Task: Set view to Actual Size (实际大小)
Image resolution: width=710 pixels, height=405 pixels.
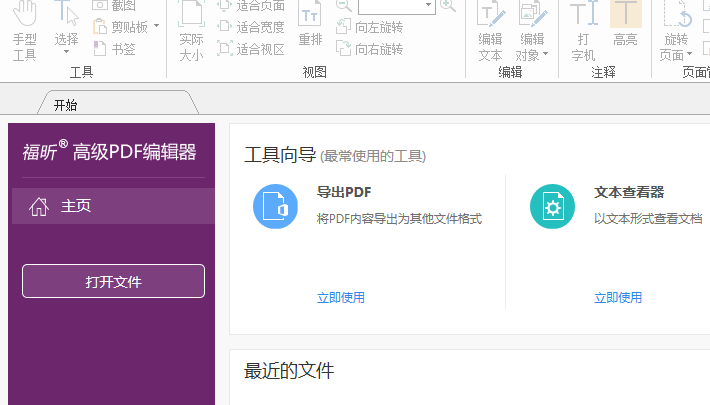Action: pyautogui.click(x=191, y=31)
